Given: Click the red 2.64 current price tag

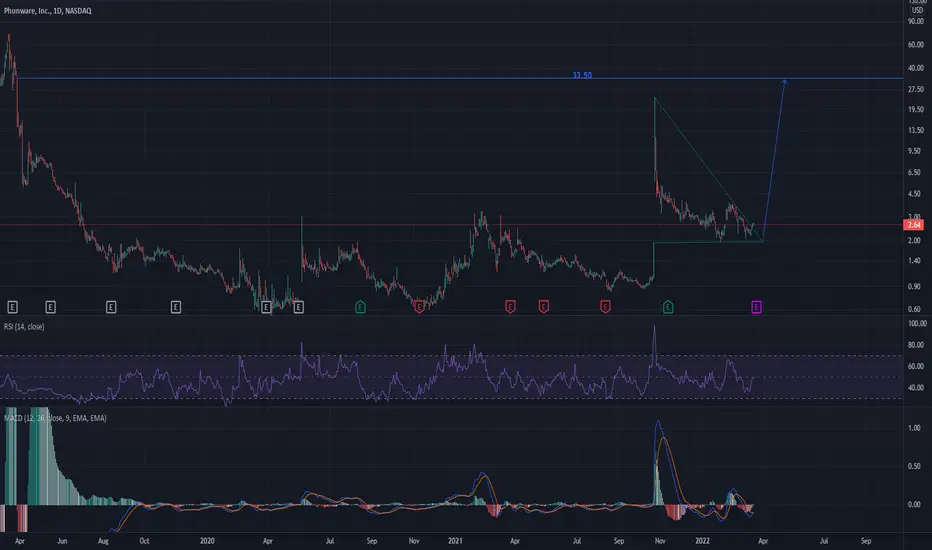Looking at the screenshot, I should pyautogui.click(x=914, y=225).
